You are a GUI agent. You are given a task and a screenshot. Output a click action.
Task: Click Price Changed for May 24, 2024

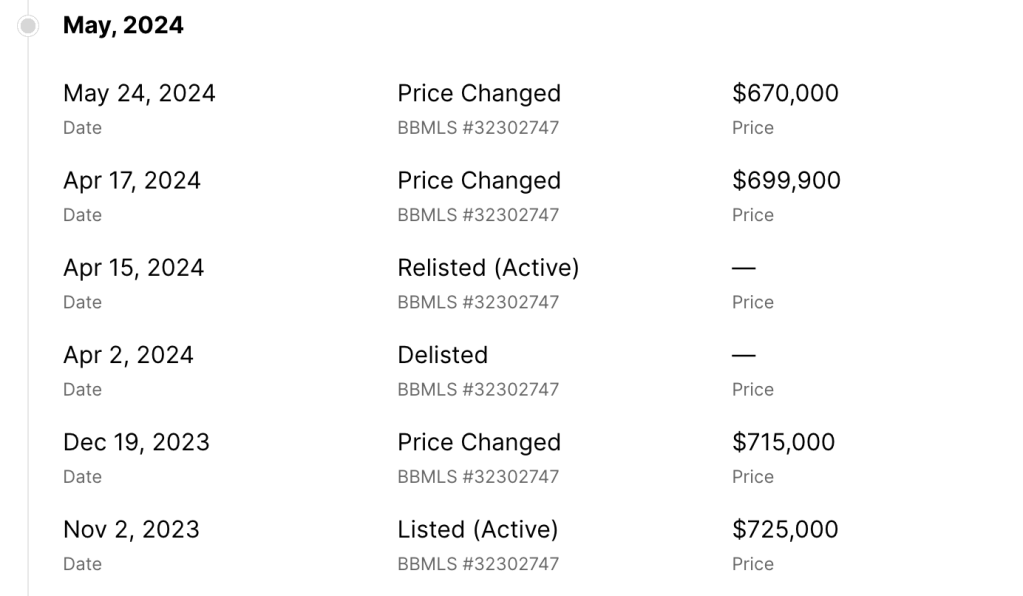(x=479, y=93)
